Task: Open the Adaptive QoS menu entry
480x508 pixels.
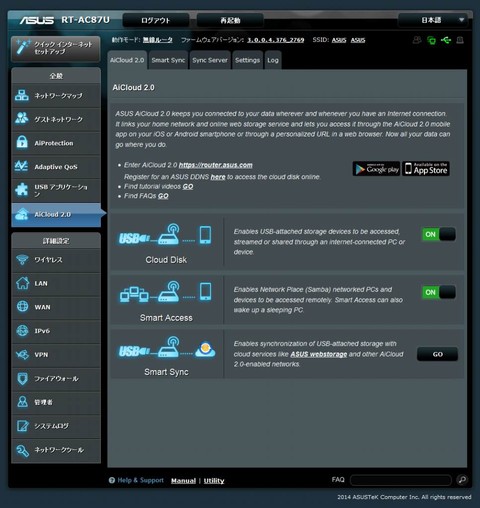Action: pyautogui.click(x=56, y=166)
